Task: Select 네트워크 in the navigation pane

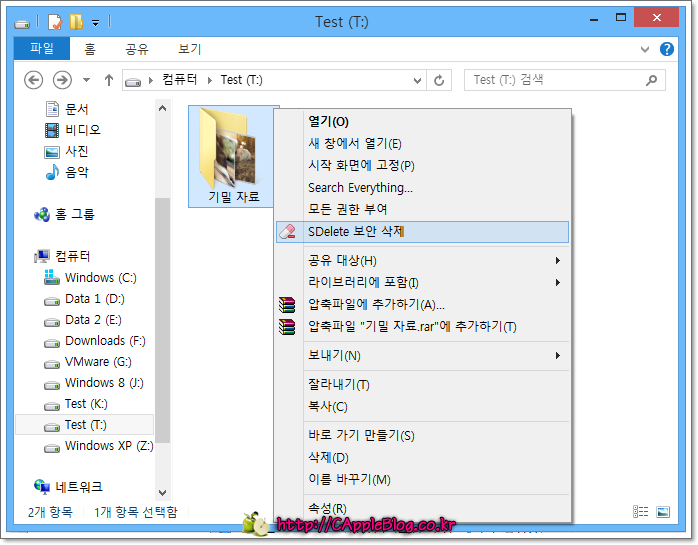Action: [x=69, y=487]
